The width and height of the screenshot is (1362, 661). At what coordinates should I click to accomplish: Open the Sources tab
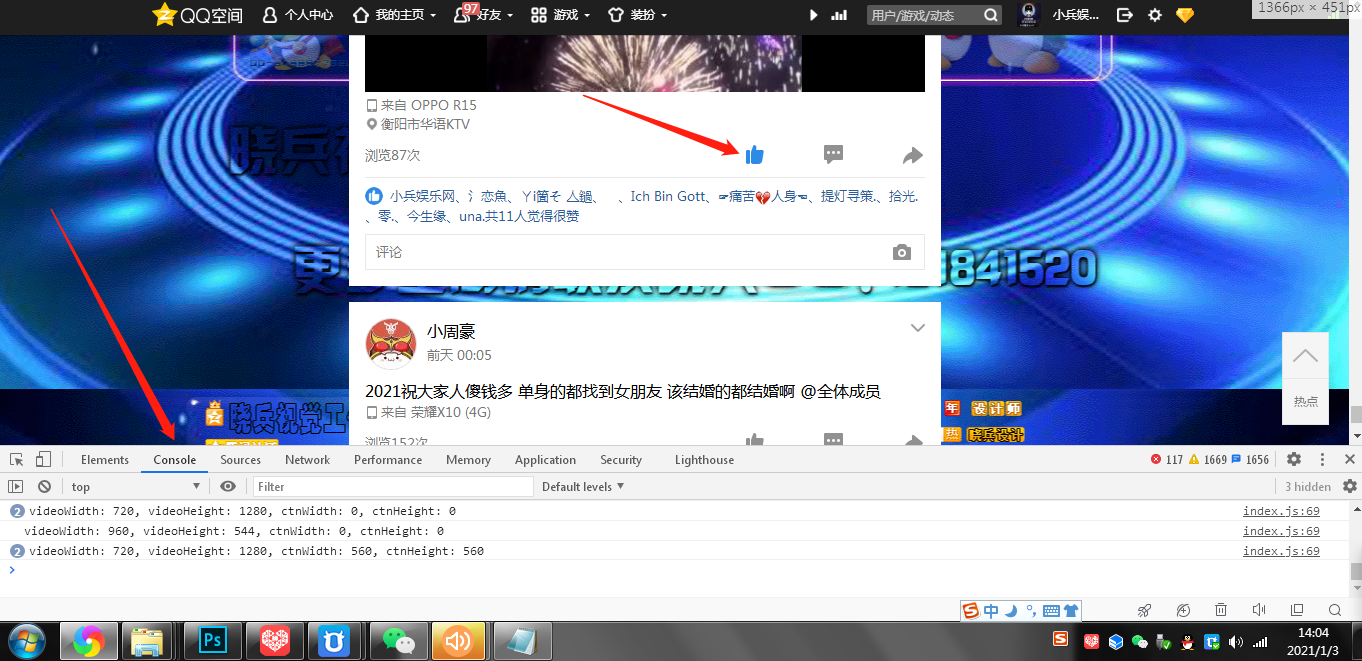[x=241, y=460]
